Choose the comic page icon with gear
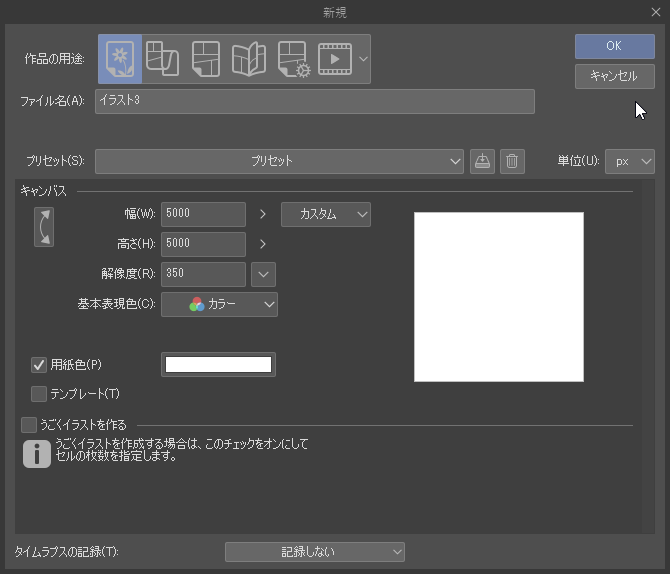 click(x=292, y=58)
